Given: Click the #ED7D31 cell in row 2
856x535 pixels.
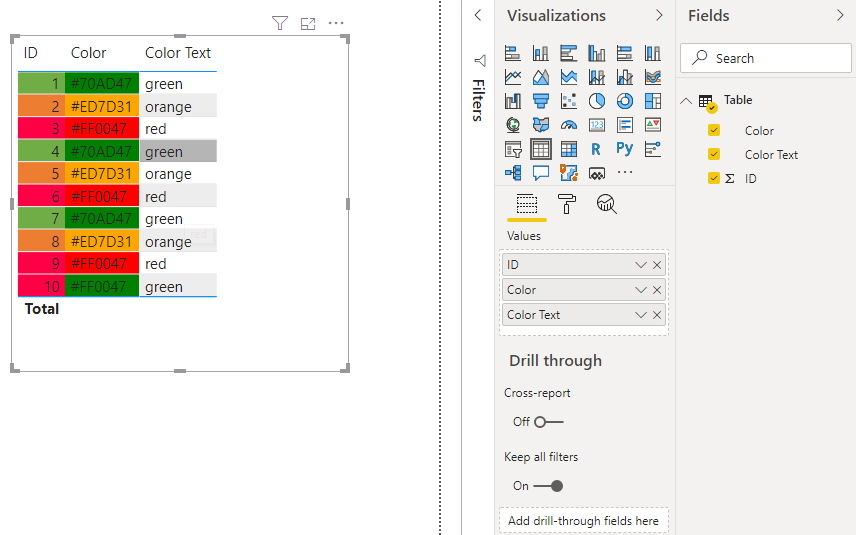Looking at the screenshot, I should click(x=102, y=106).
